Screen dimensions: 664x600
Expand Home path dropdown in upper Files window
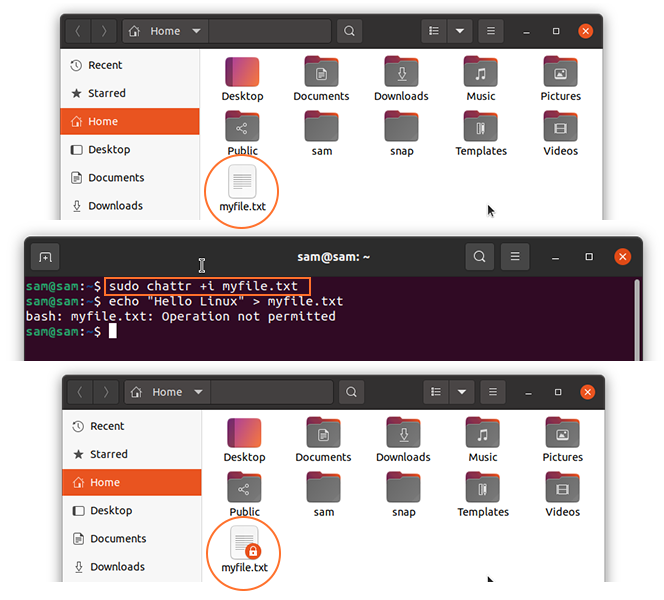196,31
